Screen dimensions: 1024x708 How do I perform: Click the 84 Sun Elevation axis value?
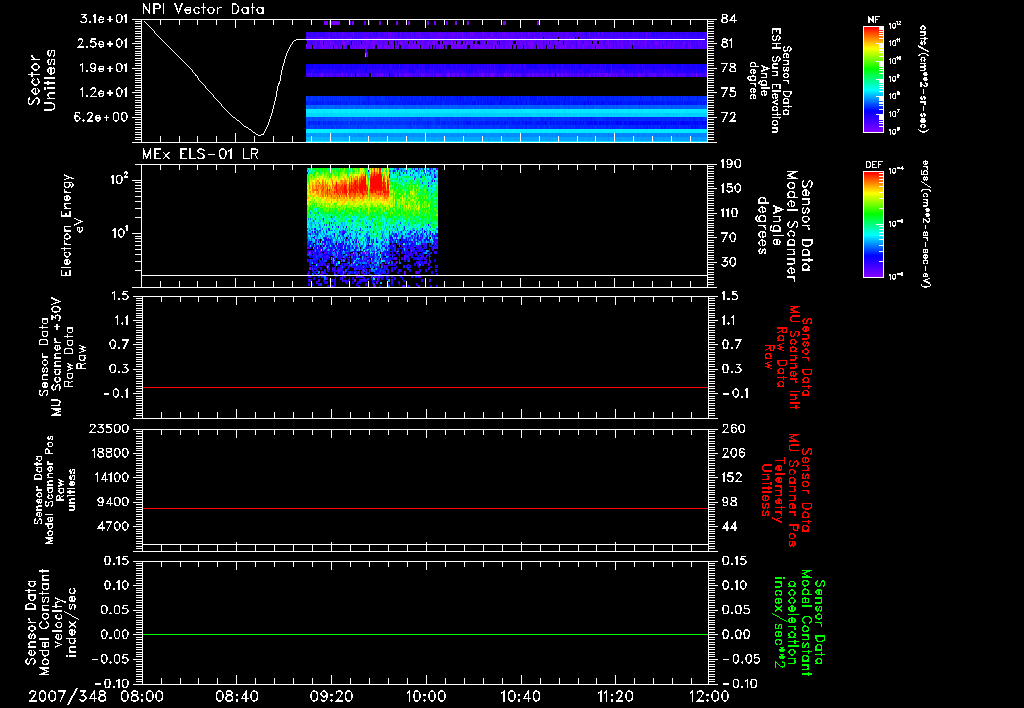click(728, 19)
